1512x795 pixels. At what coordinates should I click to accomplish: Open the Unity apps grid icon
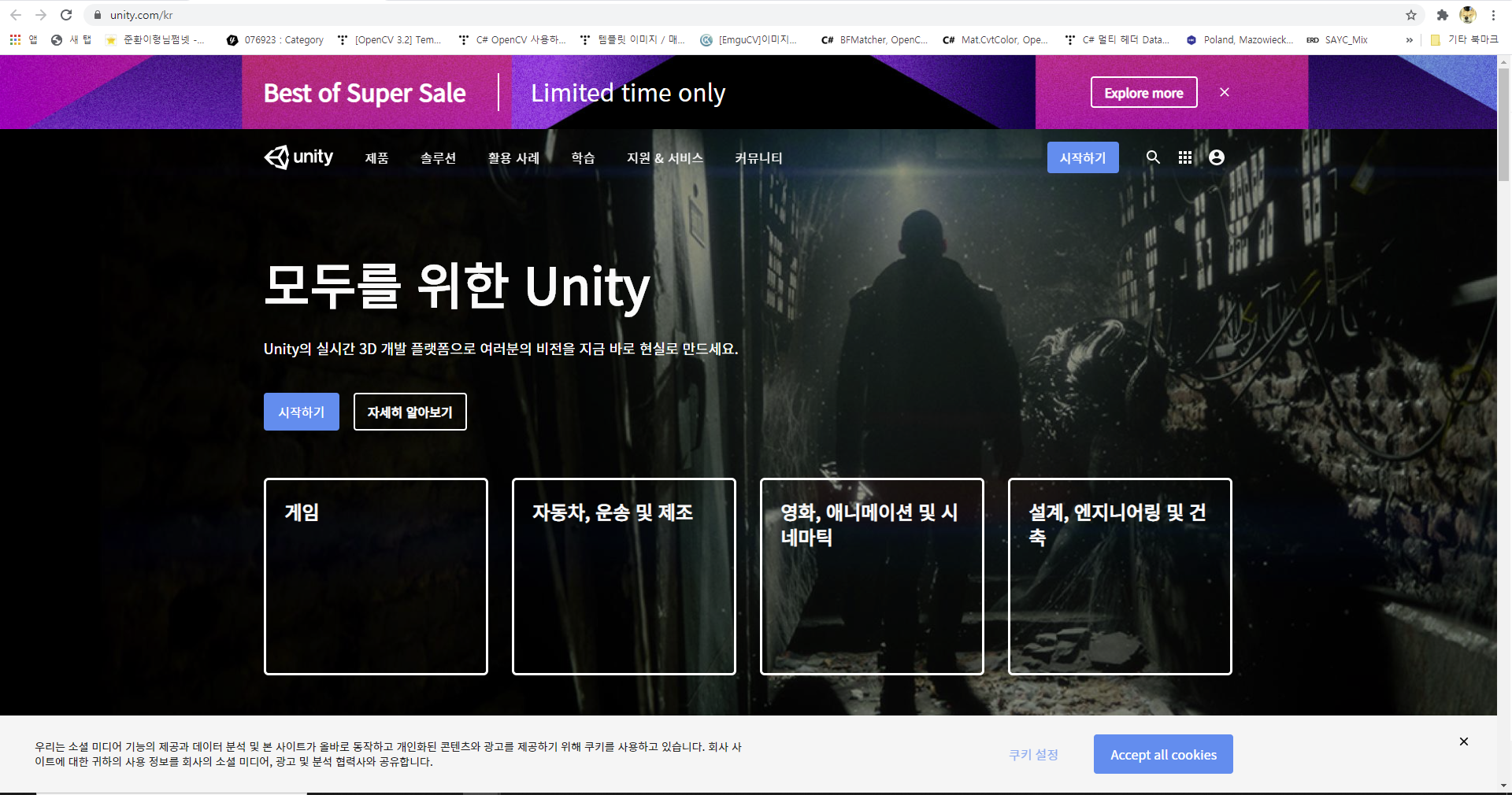tap(1185, 157)
